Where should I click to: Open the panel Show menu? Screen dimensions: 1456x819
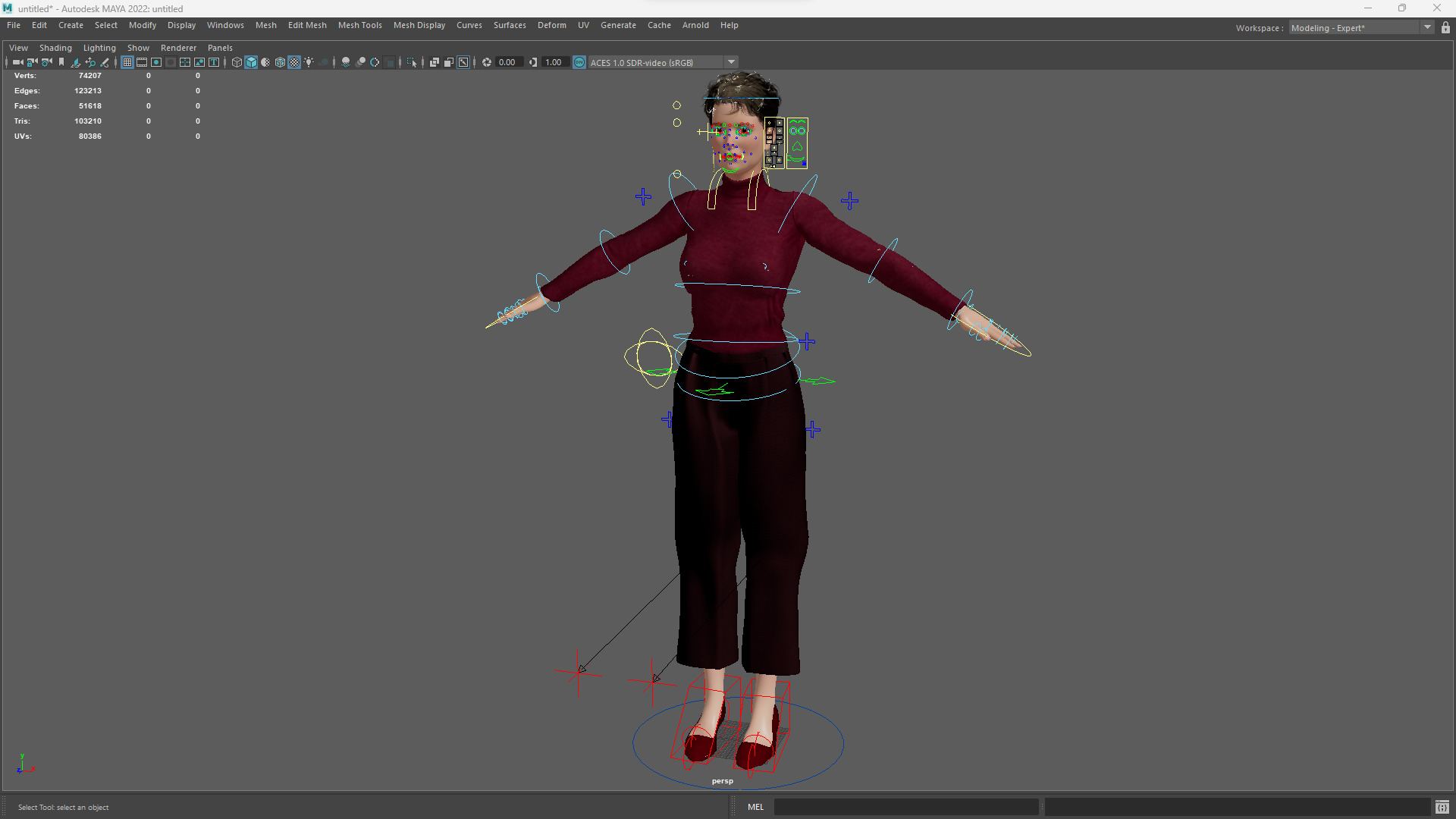(138, 48)
